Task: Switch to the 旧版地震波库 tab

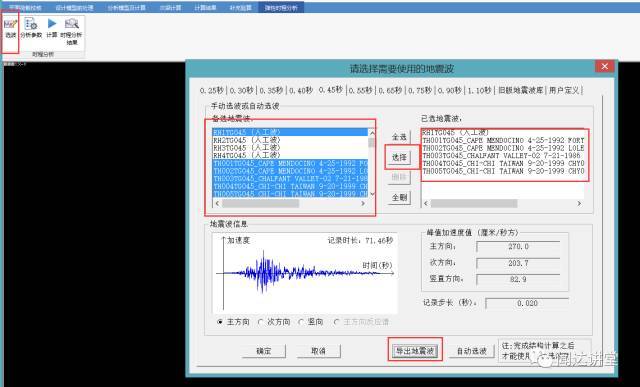Action: (x=520, y=90)
